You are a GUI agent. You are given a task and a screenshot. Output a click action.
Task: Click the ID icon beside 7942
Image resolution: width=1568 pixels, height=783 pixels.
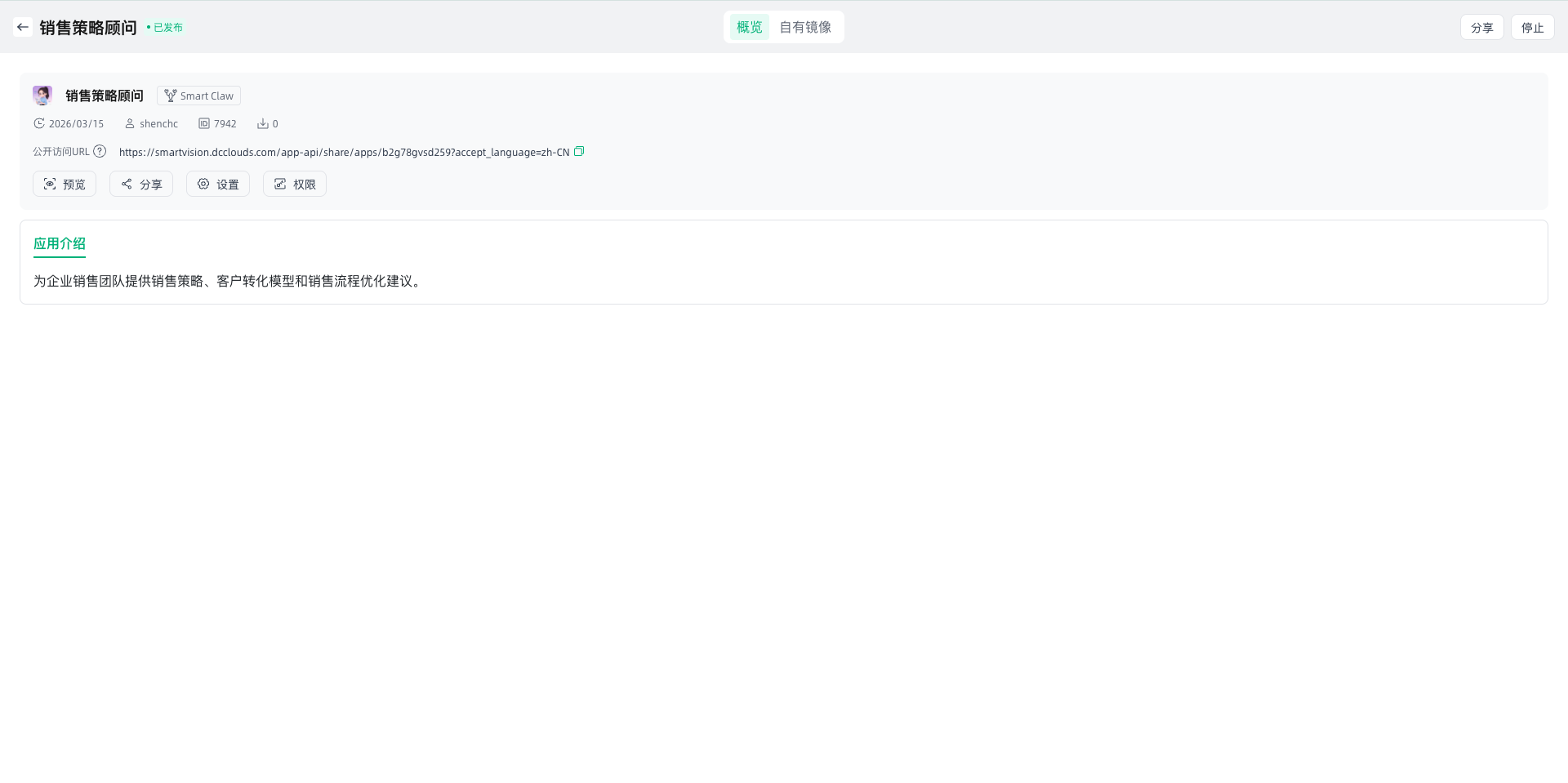click(204, 123)
